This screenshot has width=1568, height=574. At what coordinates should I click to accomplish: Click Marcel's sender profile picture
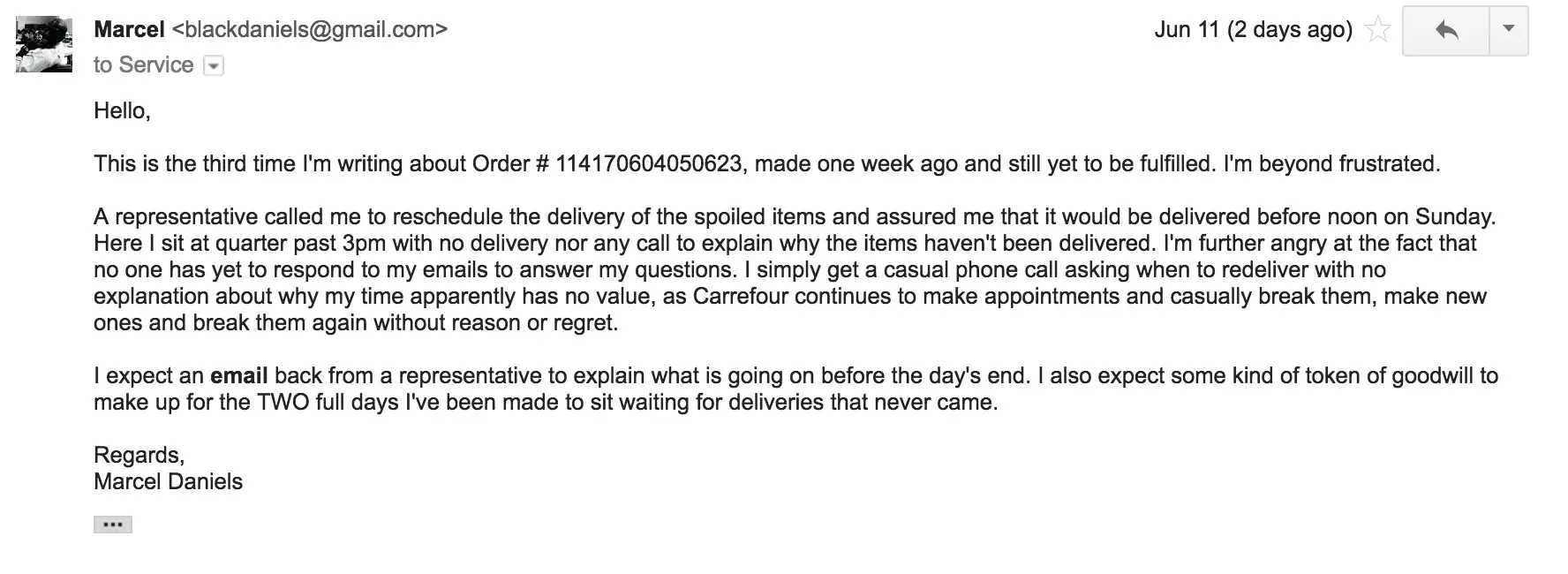point(44,44)
